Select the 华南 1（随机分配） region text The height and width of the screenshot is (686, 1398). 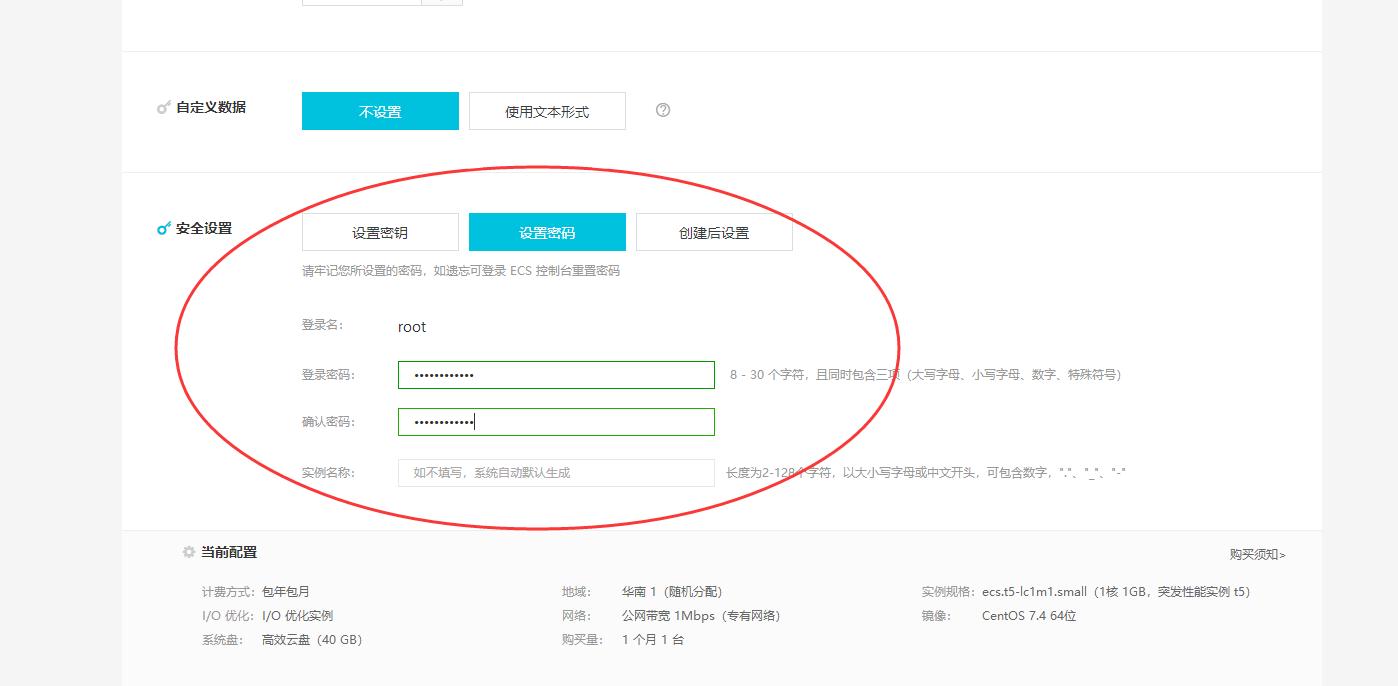coord(672,592)
